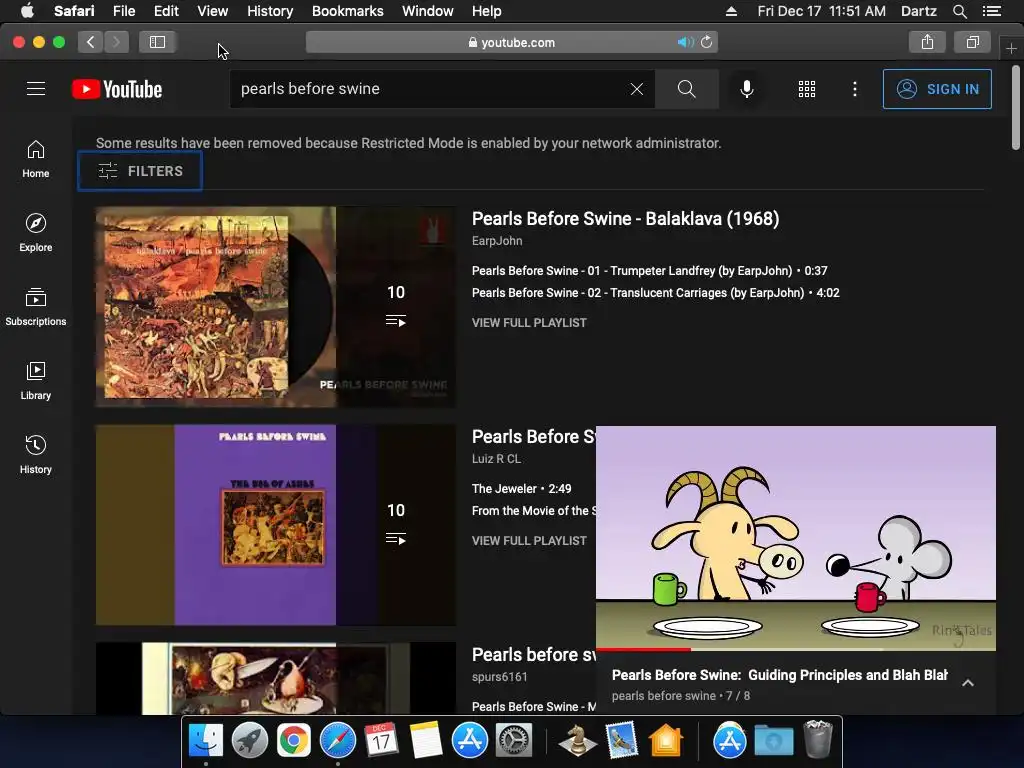Open the Safari menu
Screen dimensions: 1024x768
(74, 11)
